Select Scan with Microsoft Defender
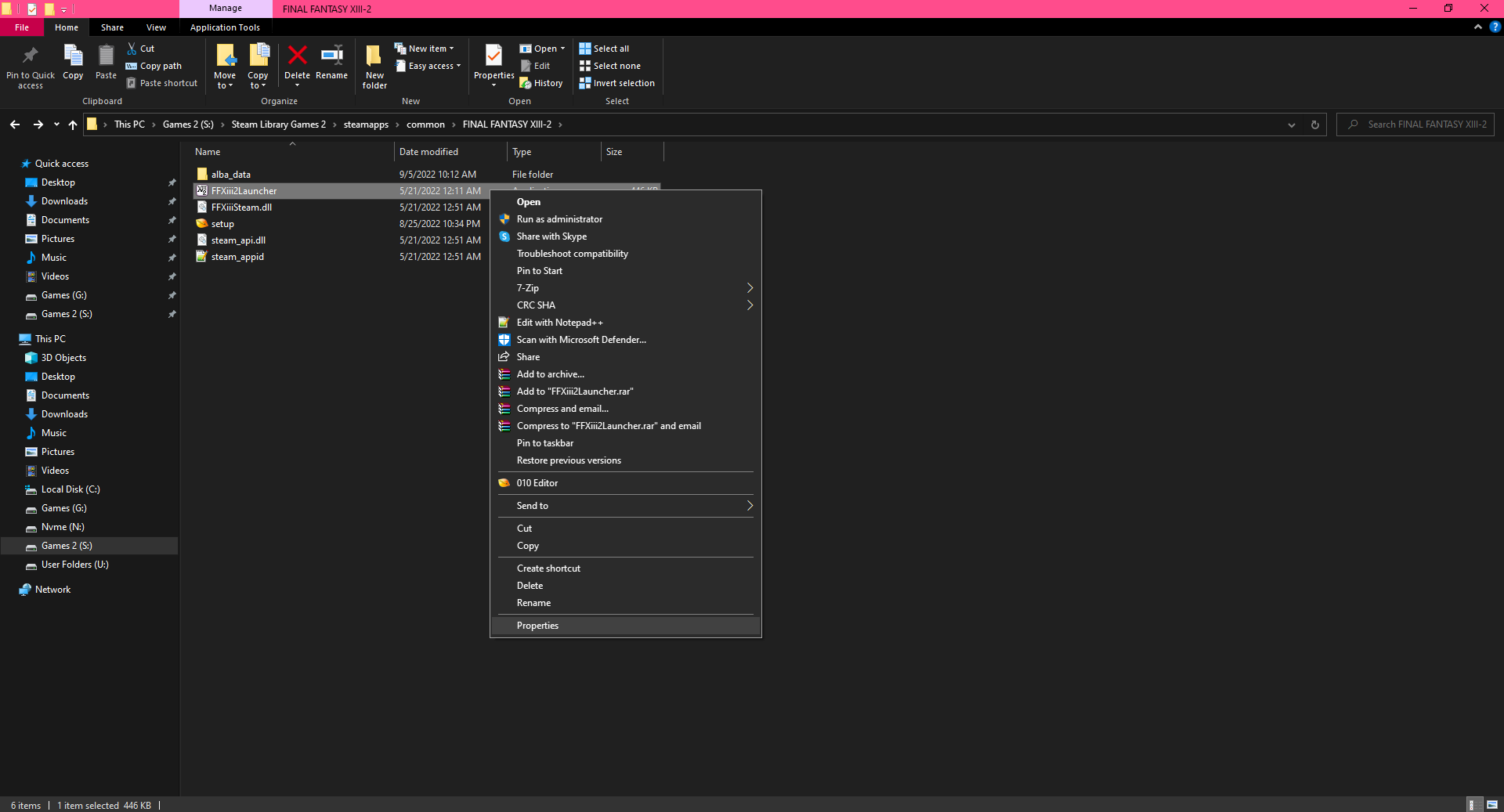The height and width of the screenshot is (812, 1504). (x=625, y=340)
